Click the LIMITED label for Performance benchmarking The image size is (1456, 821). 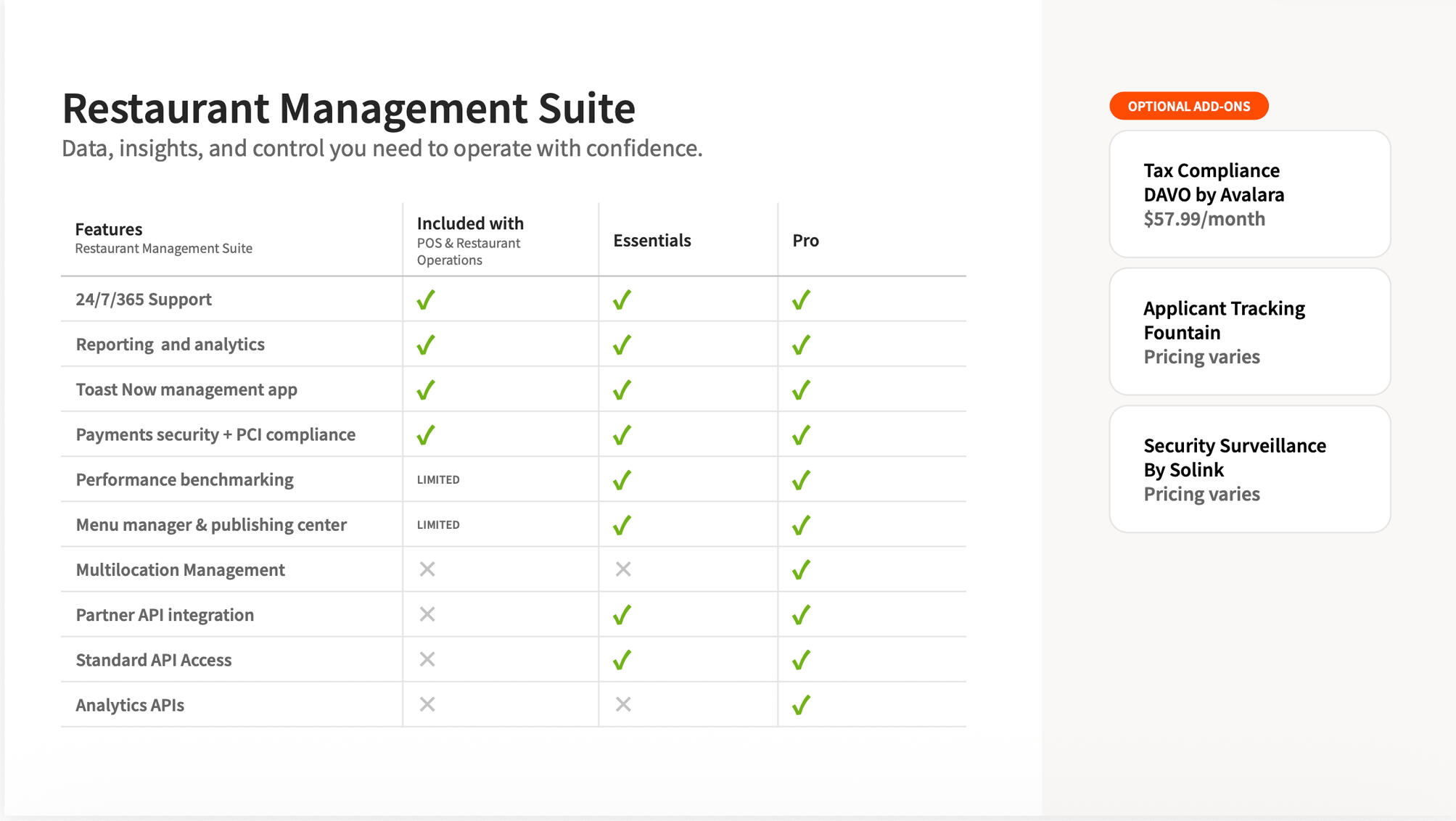pos(438,480)
